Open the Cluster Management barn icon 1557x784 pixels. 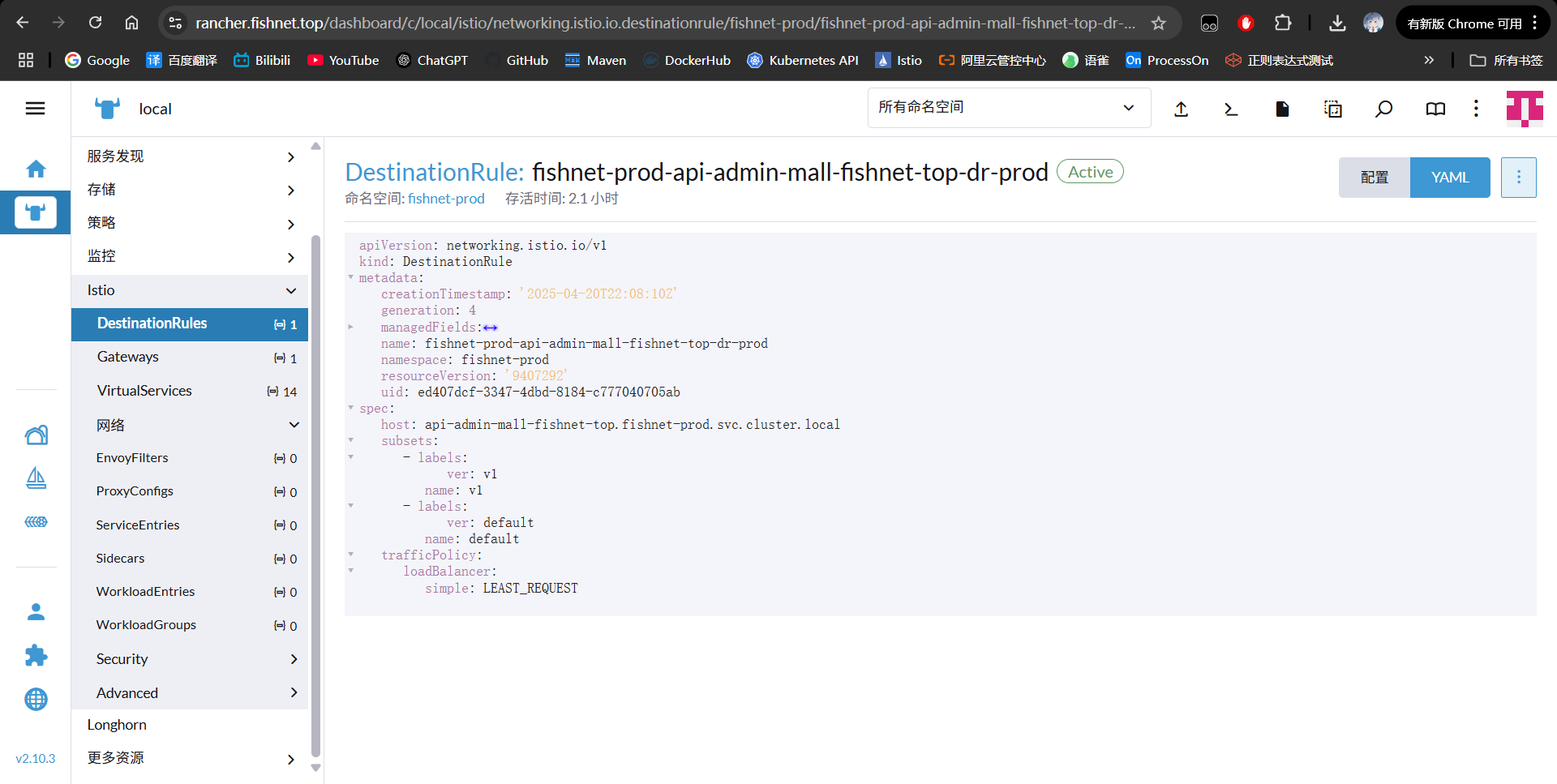[x=36, y=435]
